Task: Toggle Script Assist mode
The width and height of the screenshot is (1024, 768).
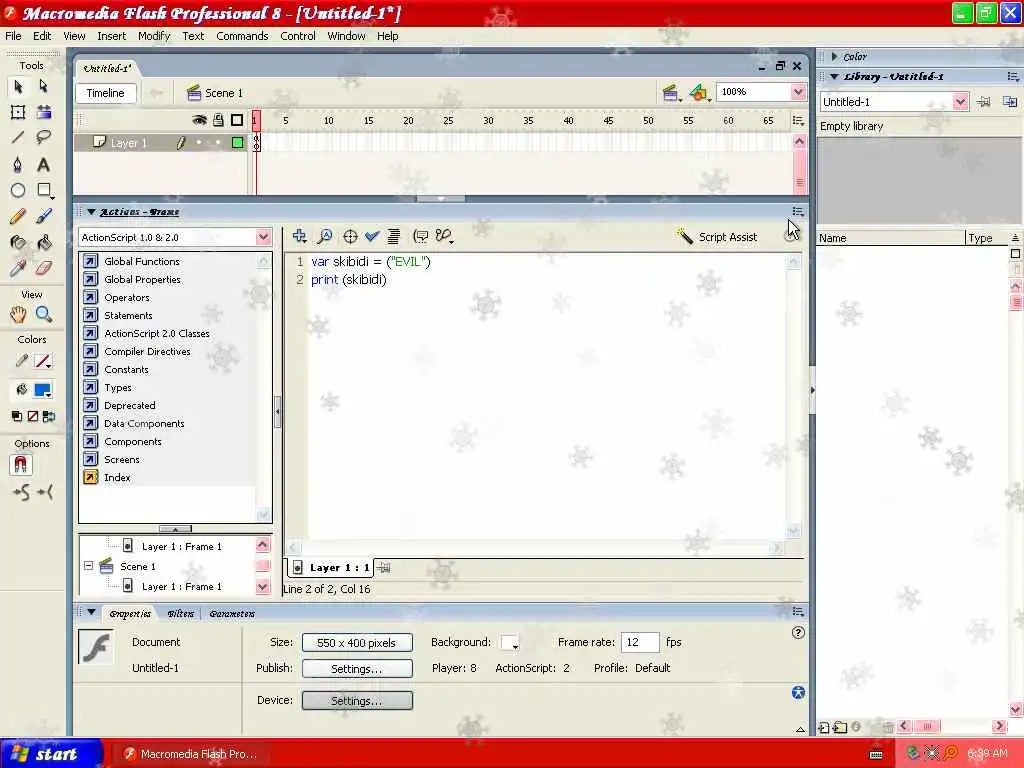Action: click(x=717, y=237)
